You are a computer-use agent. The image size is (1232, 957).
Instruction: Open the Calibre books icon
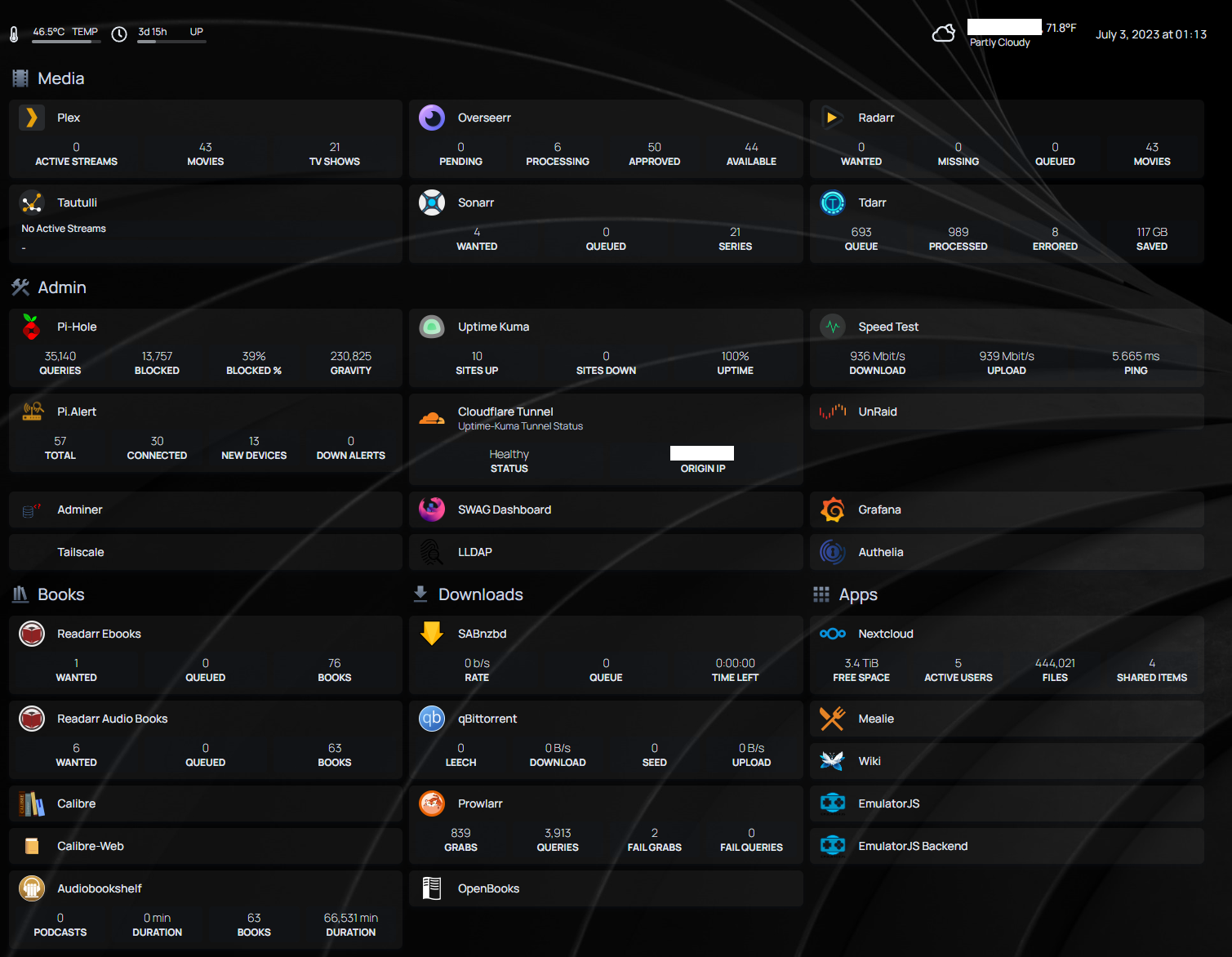pyautogui.click(x=32, y=803)
